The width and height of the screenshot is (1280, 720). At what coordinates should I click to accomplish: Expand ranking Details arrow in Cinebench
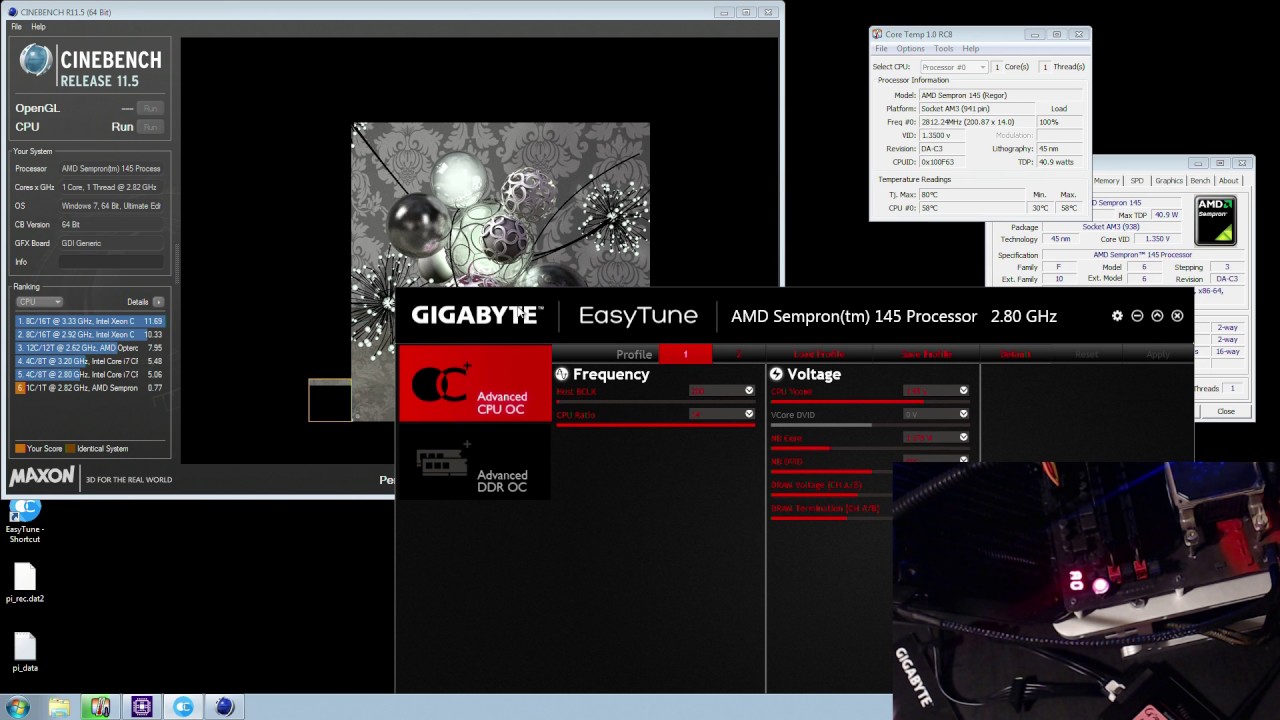click(x=158, y=302)
